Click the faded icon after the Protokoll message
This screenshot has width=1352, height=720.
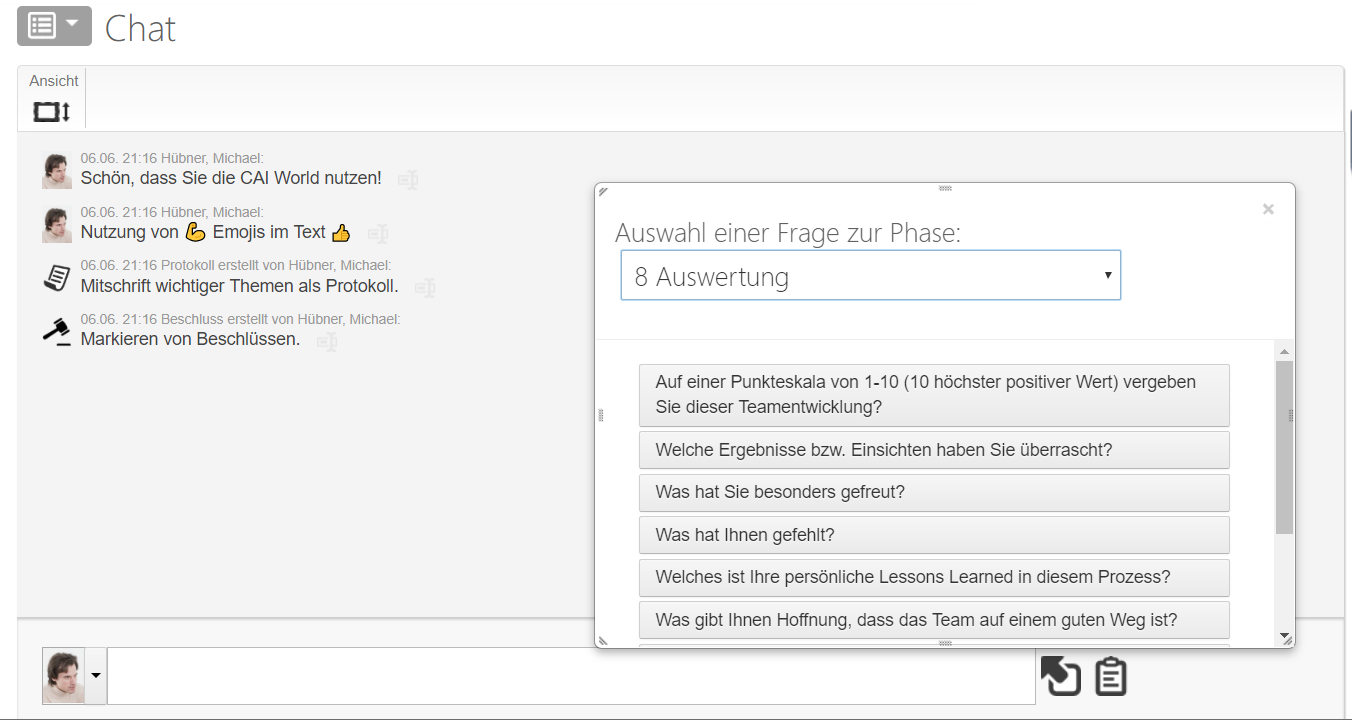[x=425, y=288]
